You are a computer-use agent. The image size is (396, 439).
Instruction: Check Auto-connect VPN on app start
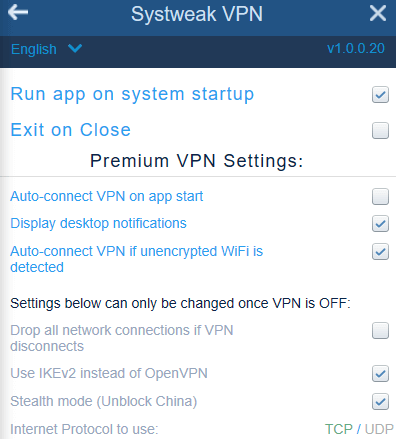click(380, 196)
